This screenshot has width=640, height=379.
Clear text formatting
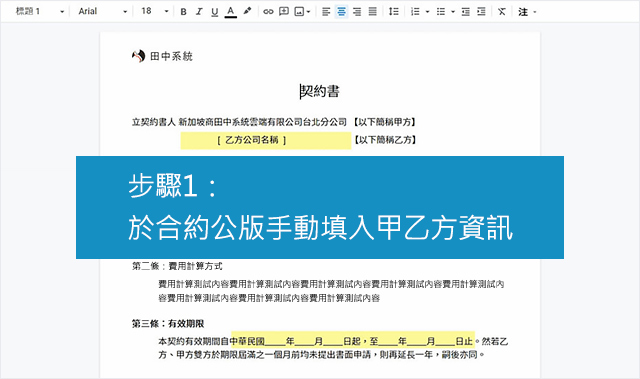click(x=502, y=11)
